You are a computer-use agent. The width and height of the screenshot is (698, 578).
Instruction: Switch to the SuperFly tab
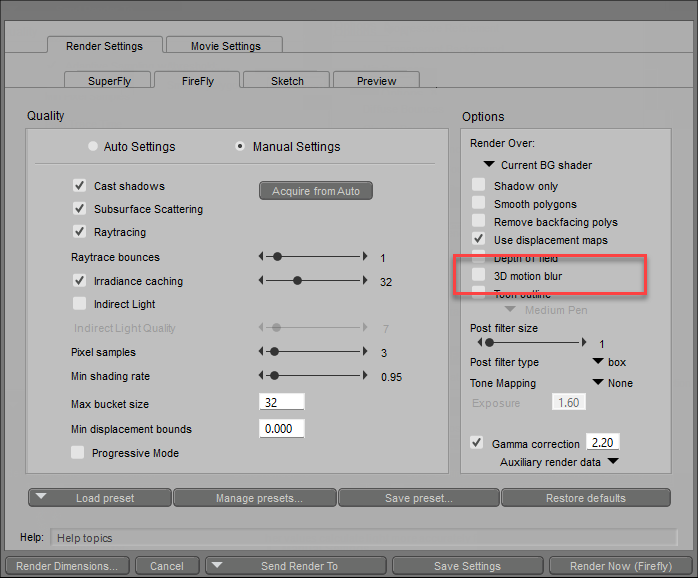coord(111,81)
